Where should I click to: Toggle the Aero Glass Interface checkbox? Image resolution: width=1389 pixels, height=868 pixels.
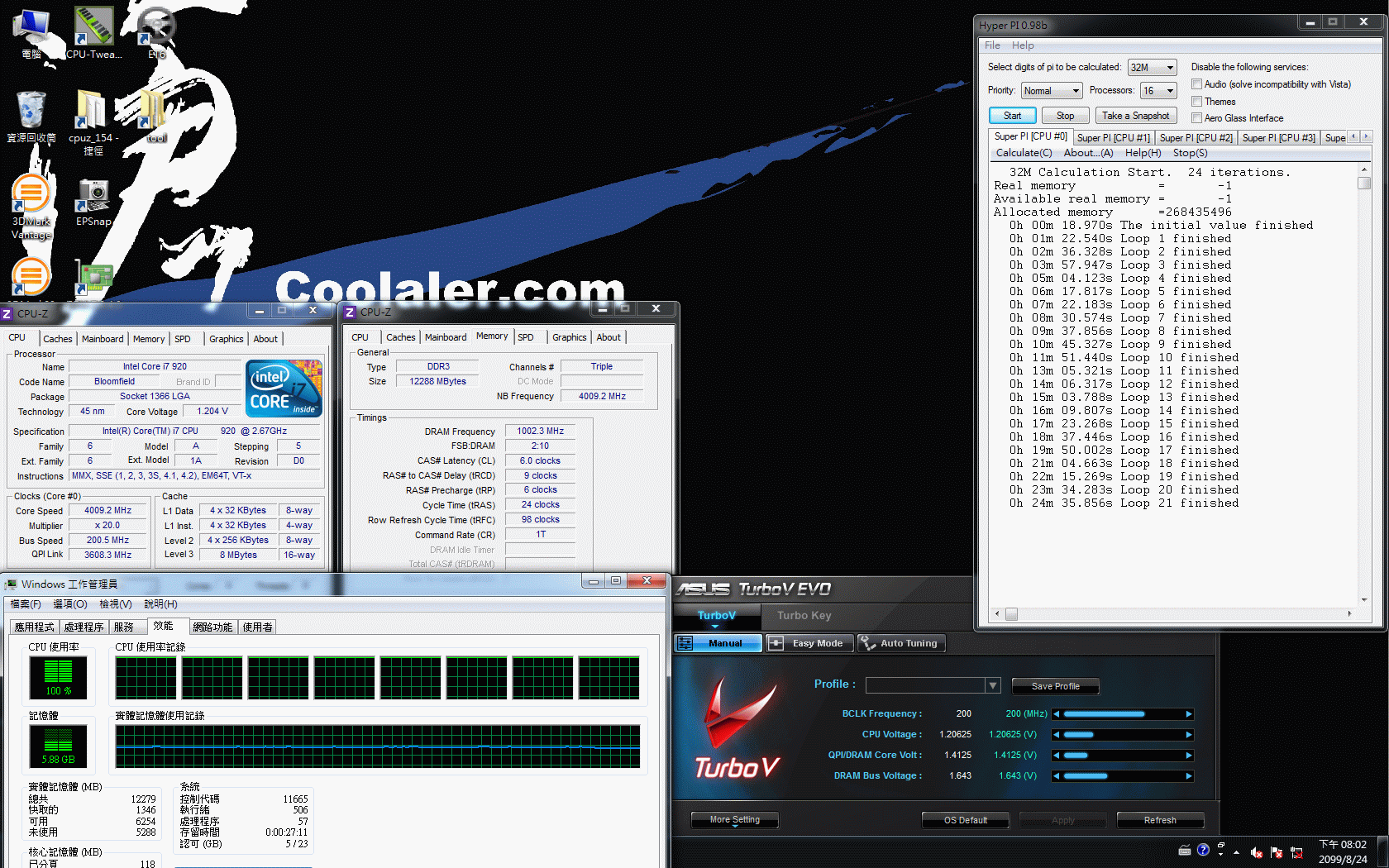click(1196, 117)
